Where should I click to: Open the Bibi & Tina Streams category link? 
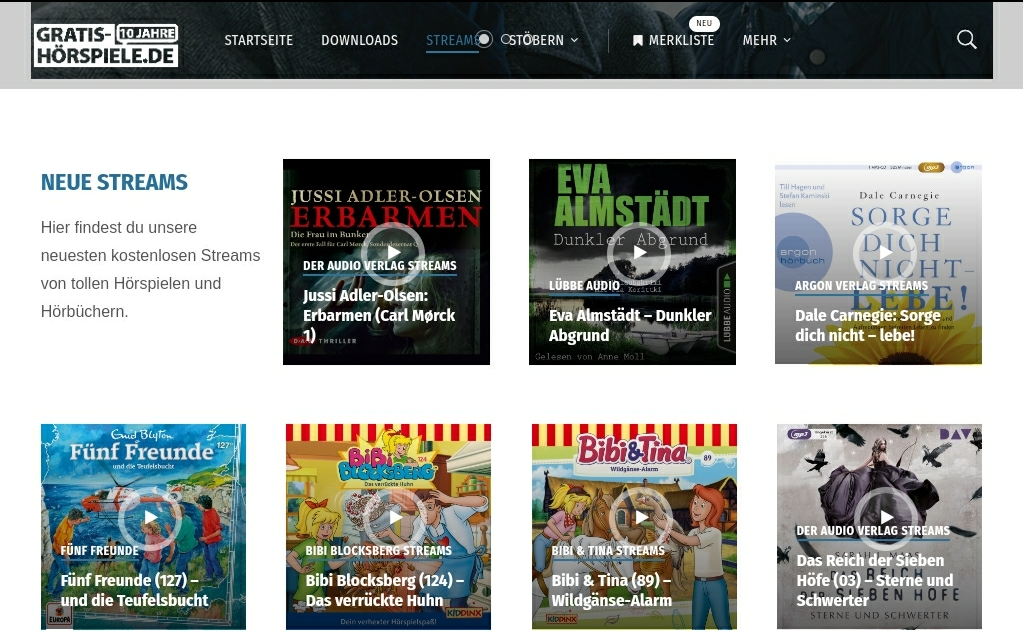tap(608, 551)
